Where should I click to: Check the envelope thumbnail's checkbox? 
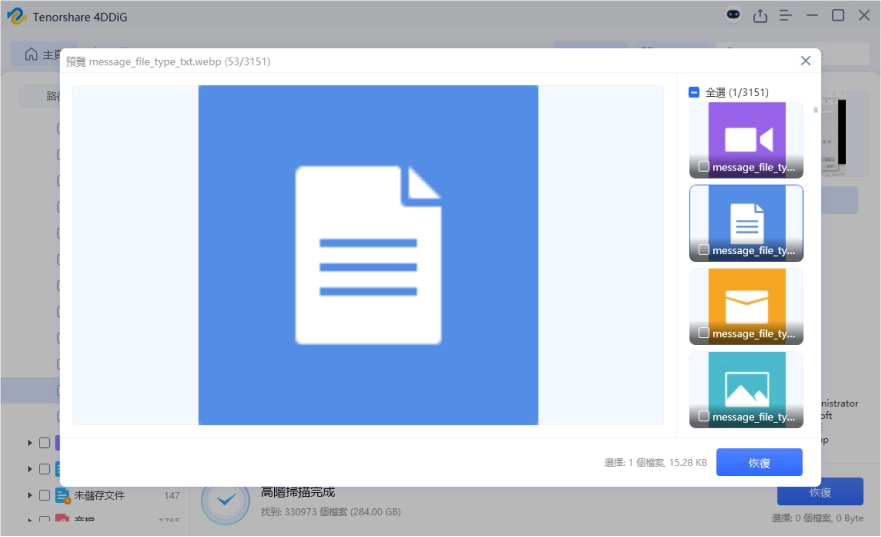[703, 333]
